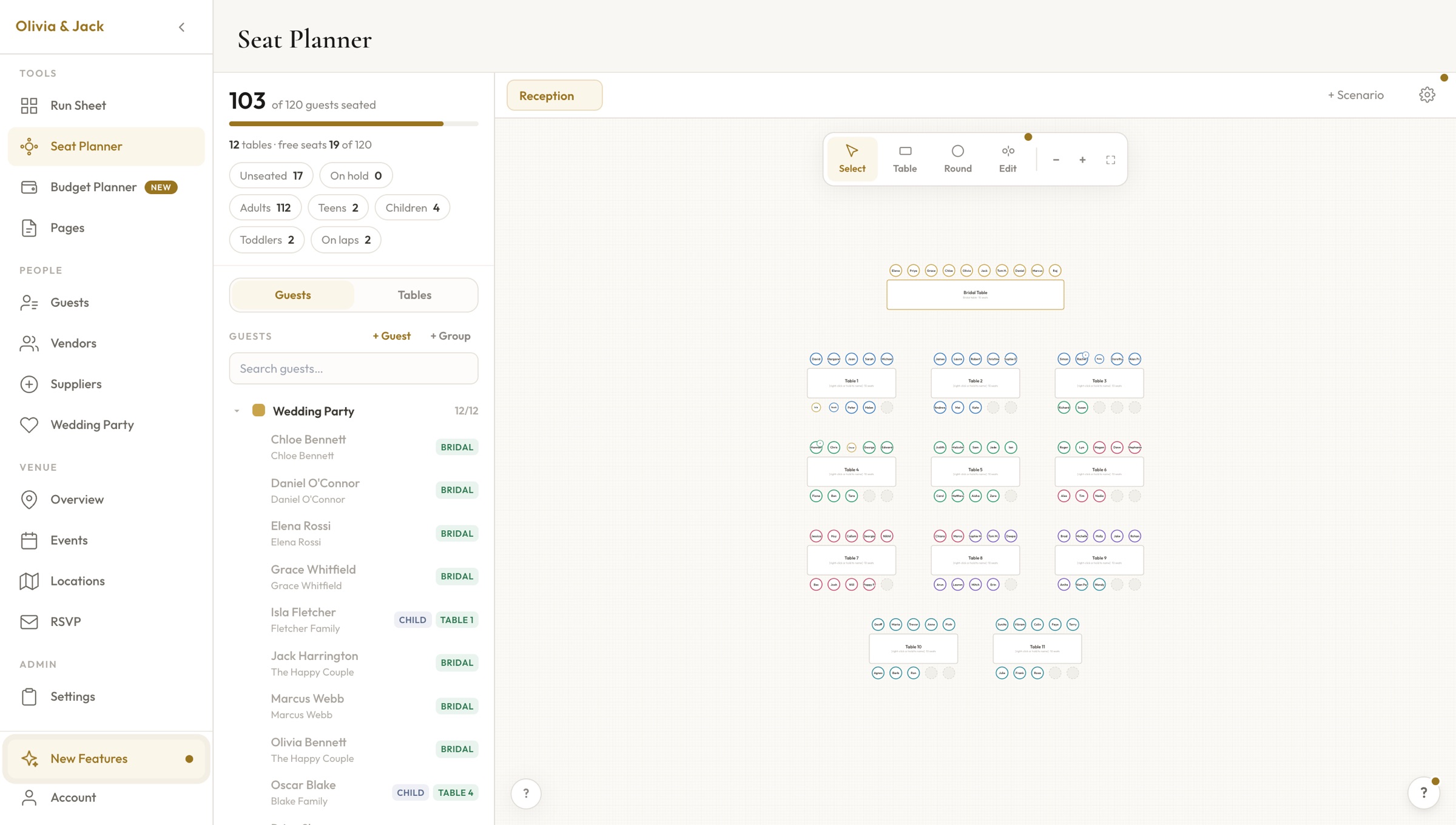The width and height of the screenshot is (1456, 825).
Task: Select Table 1 on canvas
Action: pyautogui.click(x=851, y=383)
